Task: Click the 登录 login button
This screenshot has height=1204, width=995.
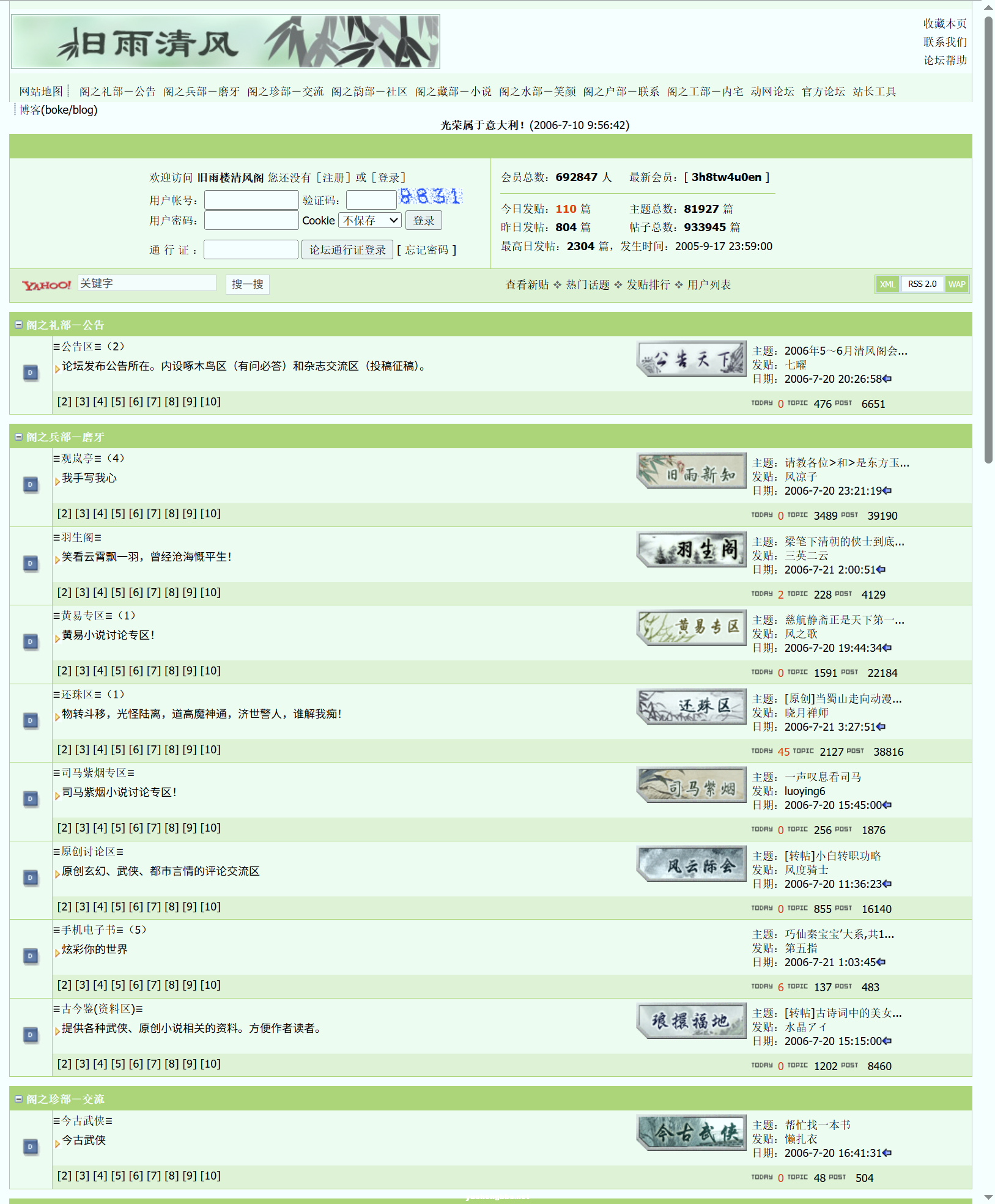Action: [x=423, y=220]
